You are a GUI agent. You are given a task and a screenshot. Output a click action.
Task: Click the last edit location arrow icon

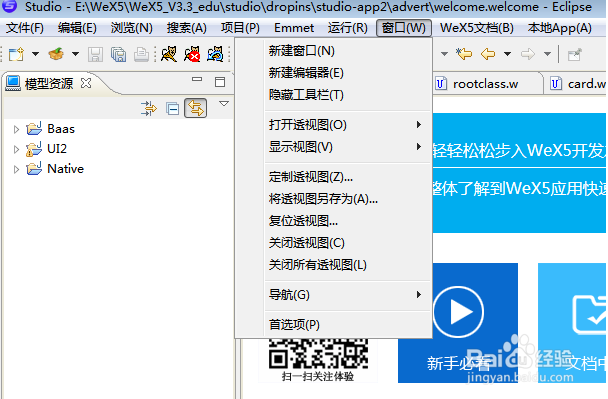click(x=464, y=54)
